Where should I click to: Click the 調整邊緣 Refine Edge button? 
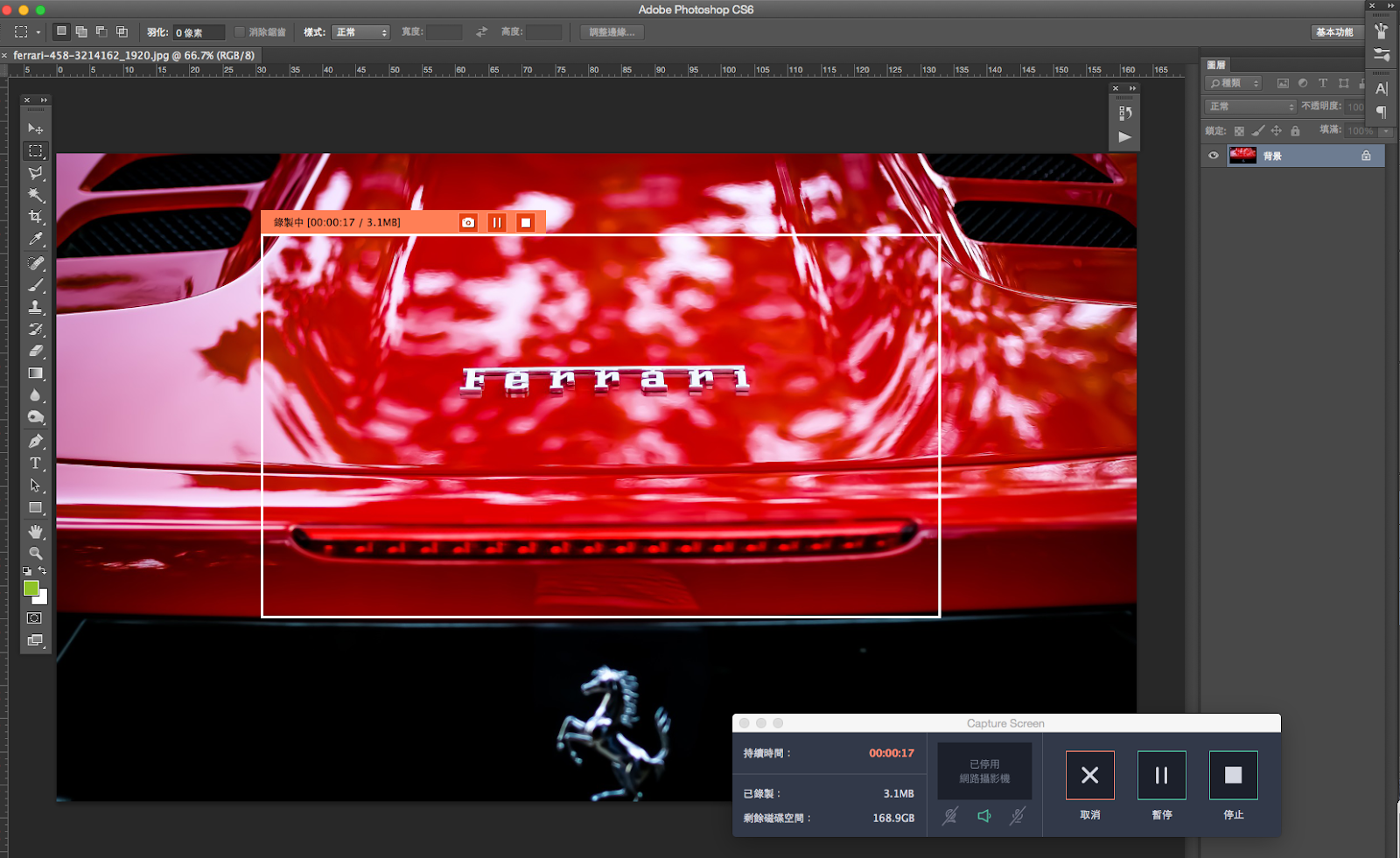[612, 32]
